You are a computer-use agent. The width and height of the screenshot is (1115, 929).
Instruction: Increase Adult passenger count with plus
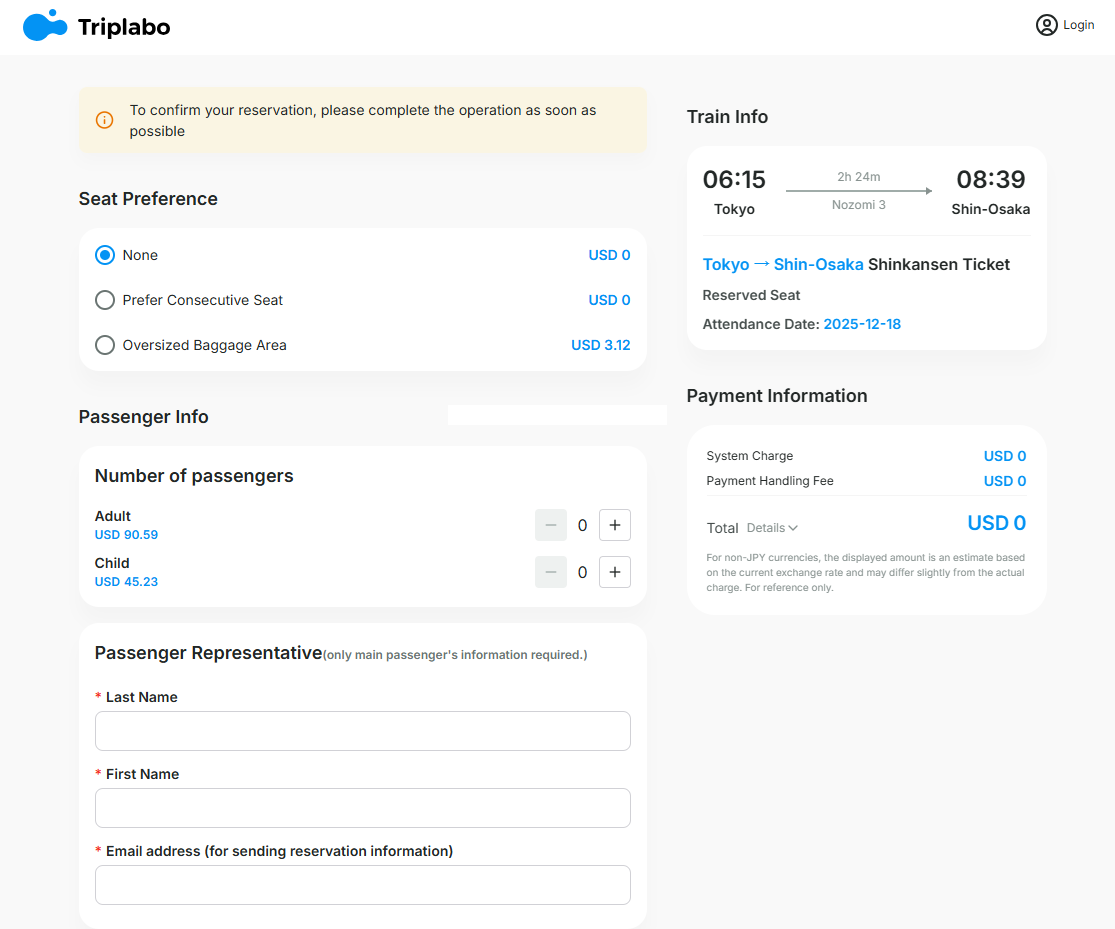(614, 525)
